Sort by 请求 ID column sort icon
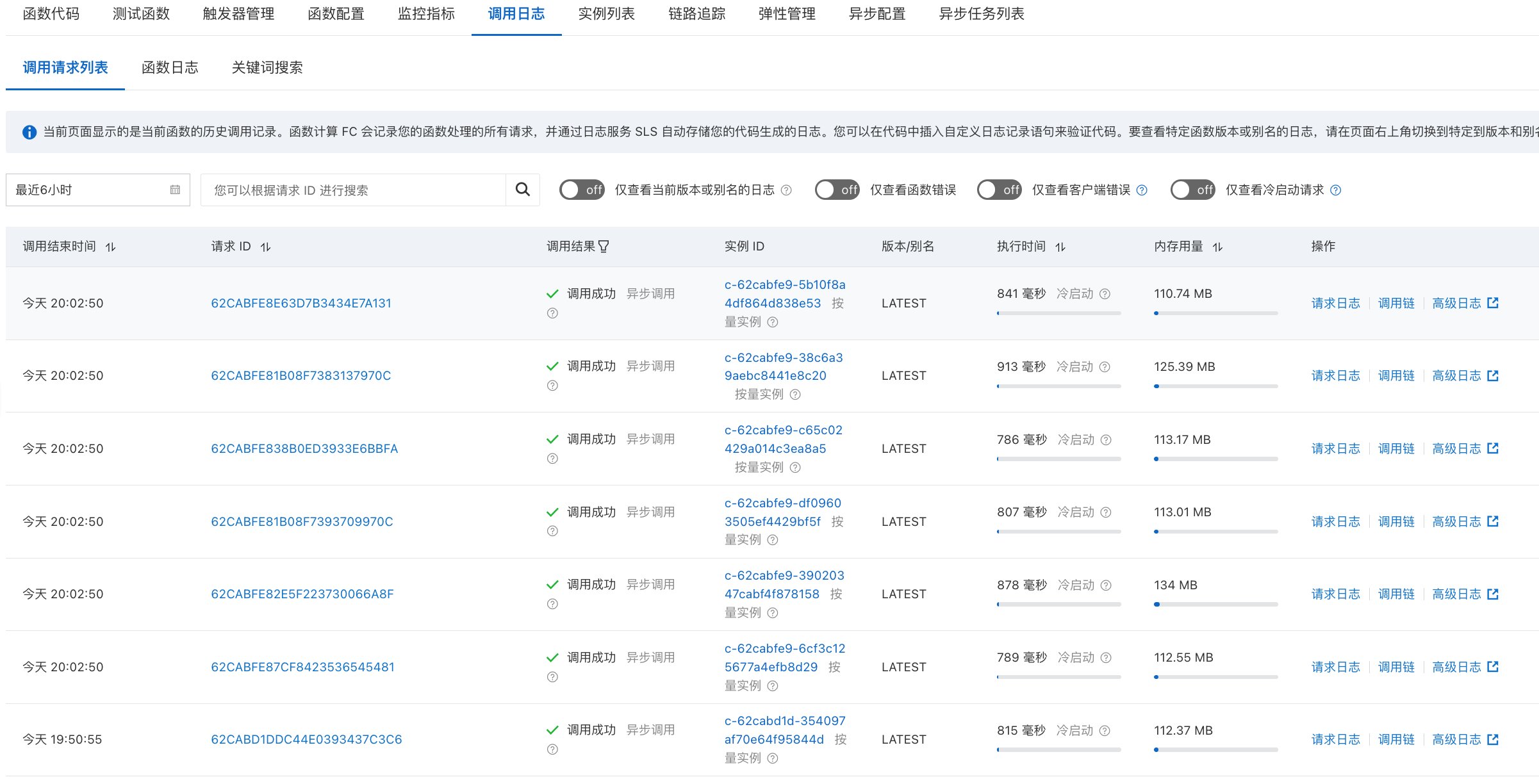The height and width of the screenshot is (784, 1539). [266, 247]
